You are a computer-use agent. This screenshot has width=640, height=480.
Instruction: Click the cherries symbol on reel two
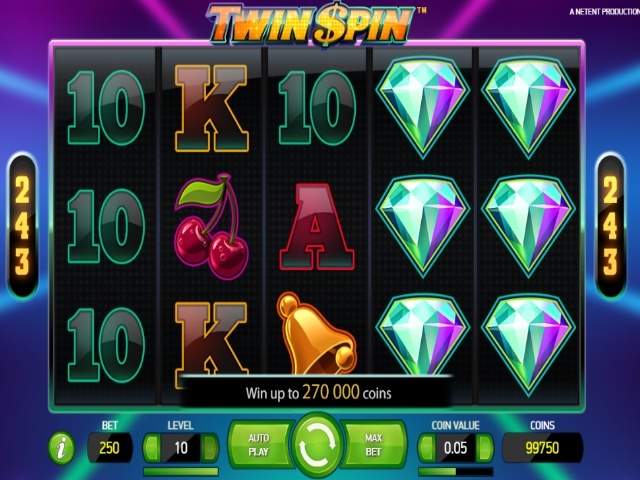tap(211, 227)
